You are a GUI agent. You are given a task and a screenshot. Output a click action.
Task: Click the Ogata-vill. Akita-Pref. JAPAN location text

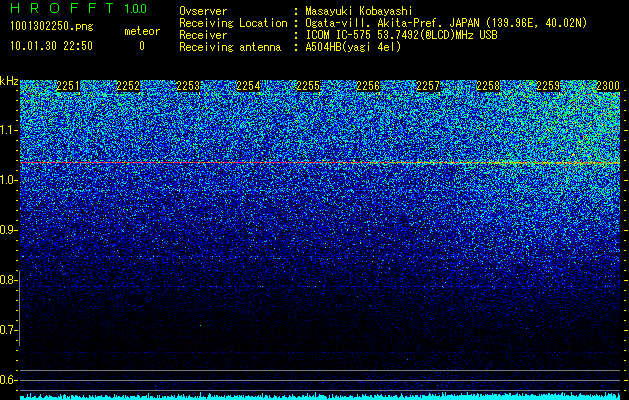[446, 23]
